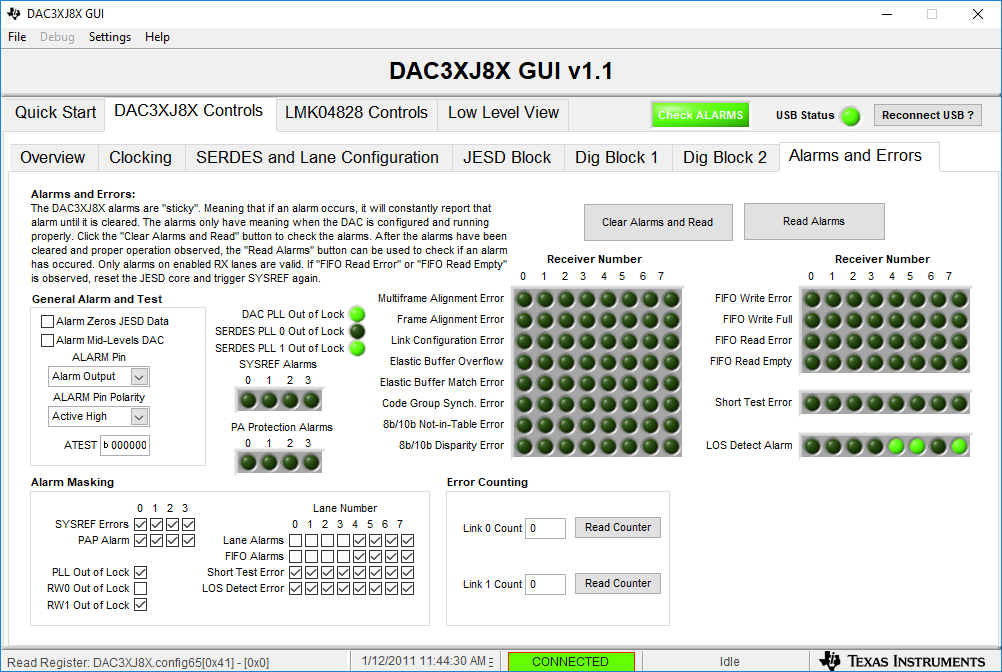1002x672 pixels.
Task: Click SYSREF Alarms LED number 3
Action: click(311, 401)
